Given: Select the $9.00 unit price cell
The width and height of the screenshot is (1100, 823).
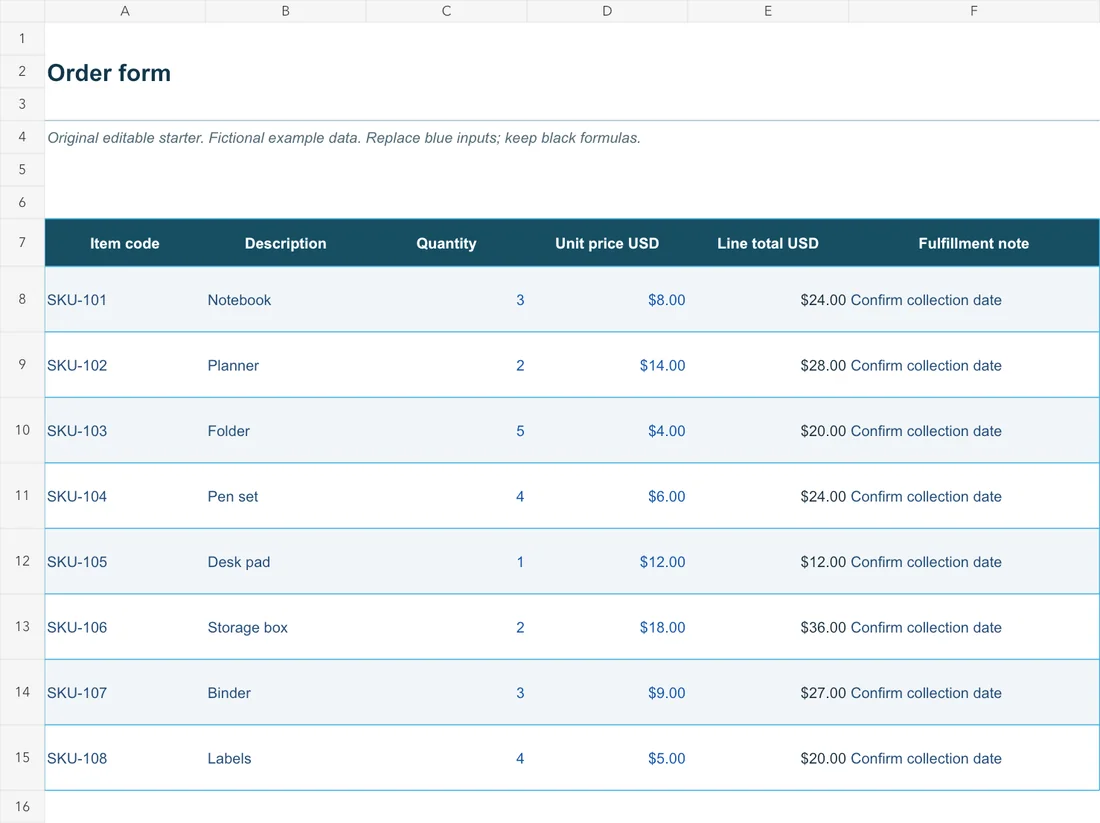Looking at the screenshot, I should pyautogui.click(x=607, y=692).
